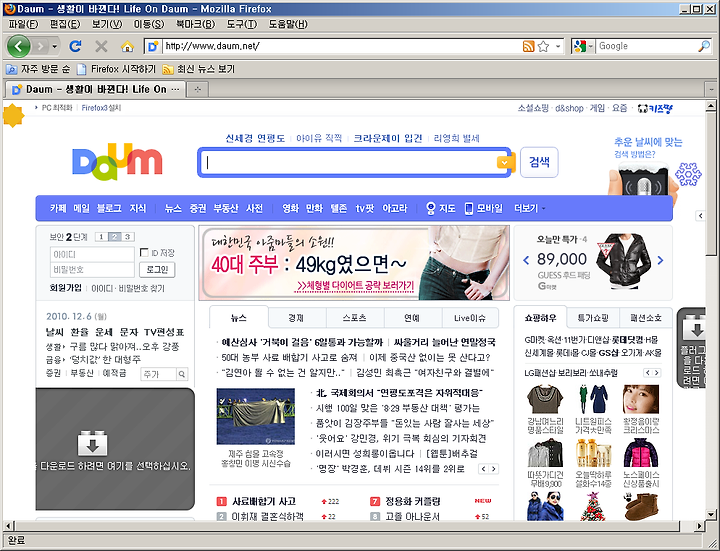Click the yellow sun icon at top-left
This screenshot has width=720, height=551.
(x=13, y=116)
